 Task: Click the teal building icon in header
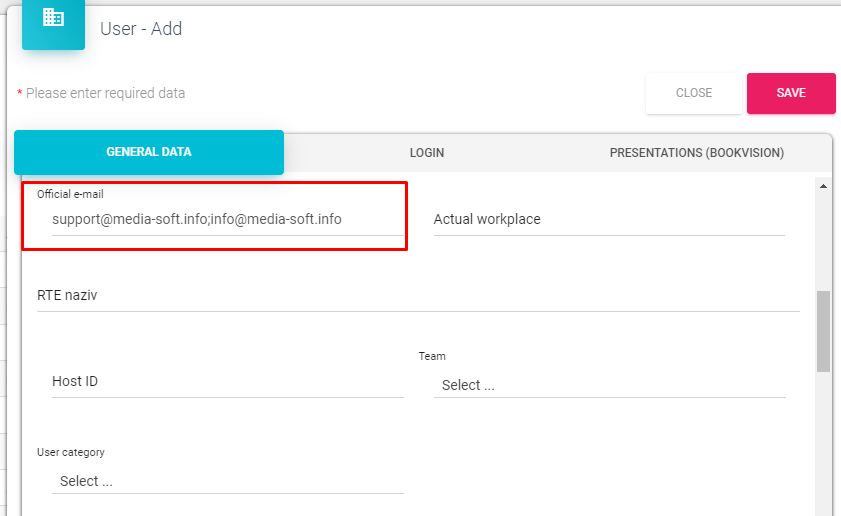pyautogui.click(x=53, y=19)
